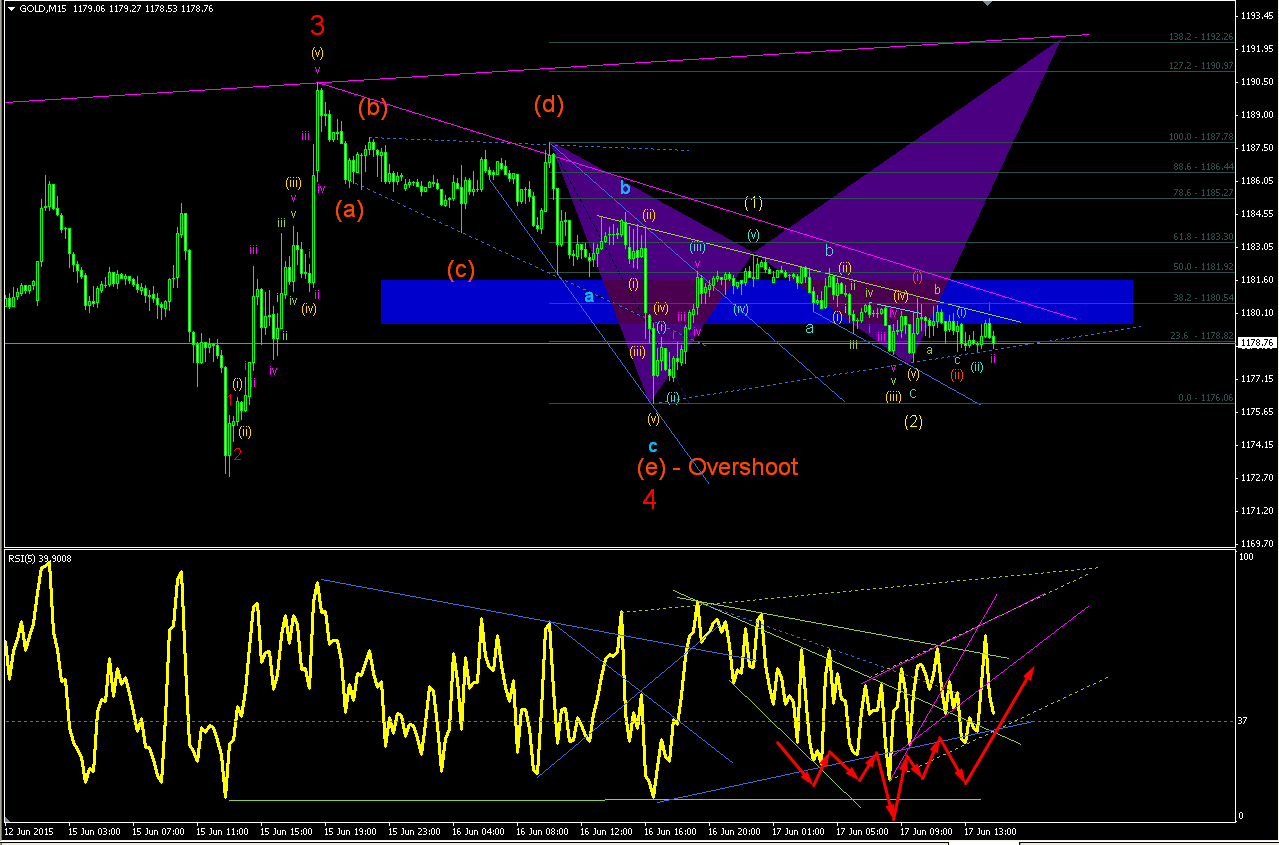This screenshot has width=1279, height=845.
Task: Click 1172.70 on the price scale
Action: coord(1257,478)
